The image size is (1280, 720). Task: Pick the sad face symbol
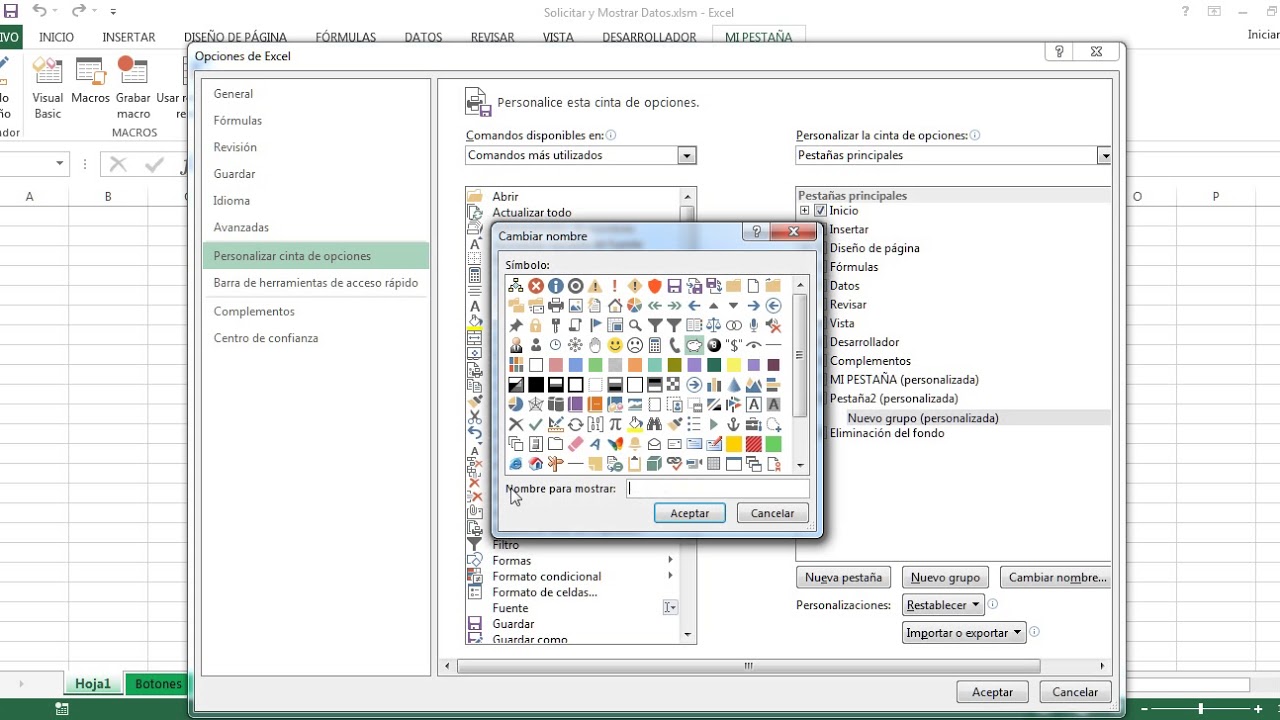click(635, 345)
